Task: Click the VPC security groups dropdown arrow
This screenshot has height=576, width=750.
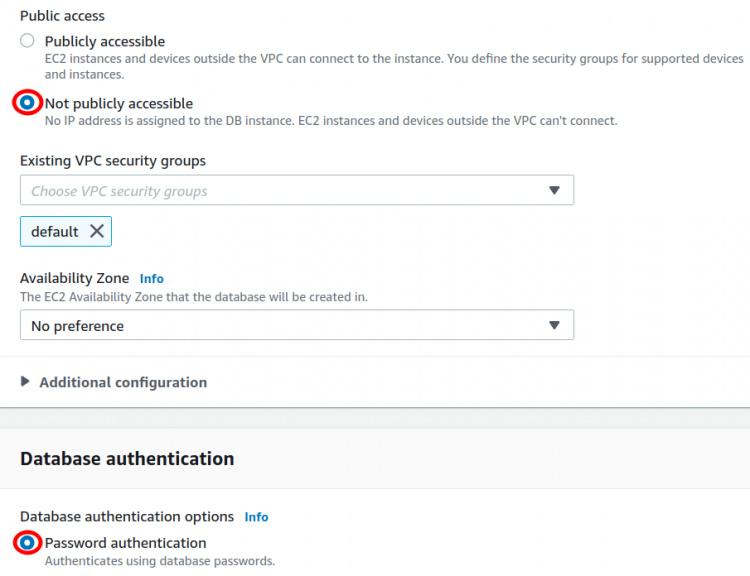Action: 554,190
